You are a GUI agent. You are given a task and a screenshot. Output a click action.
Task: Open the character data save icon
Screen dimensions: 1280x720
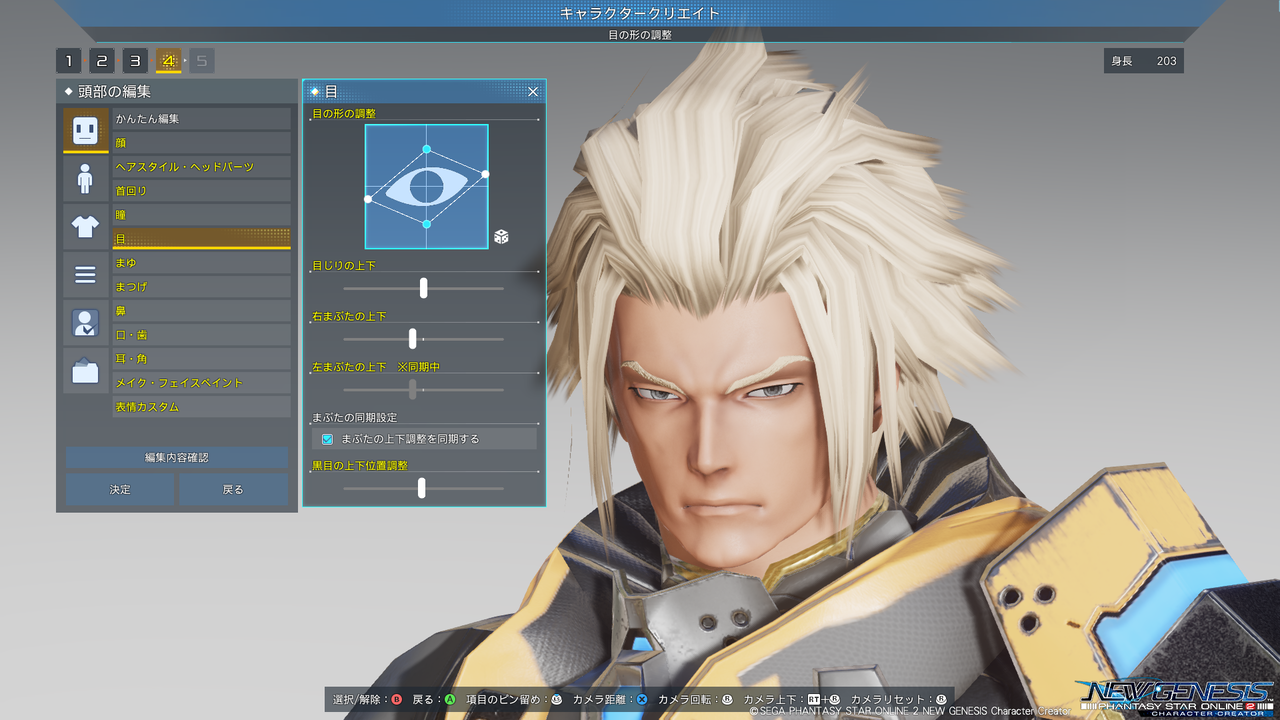pyautogui.click(x=86, y=322)
